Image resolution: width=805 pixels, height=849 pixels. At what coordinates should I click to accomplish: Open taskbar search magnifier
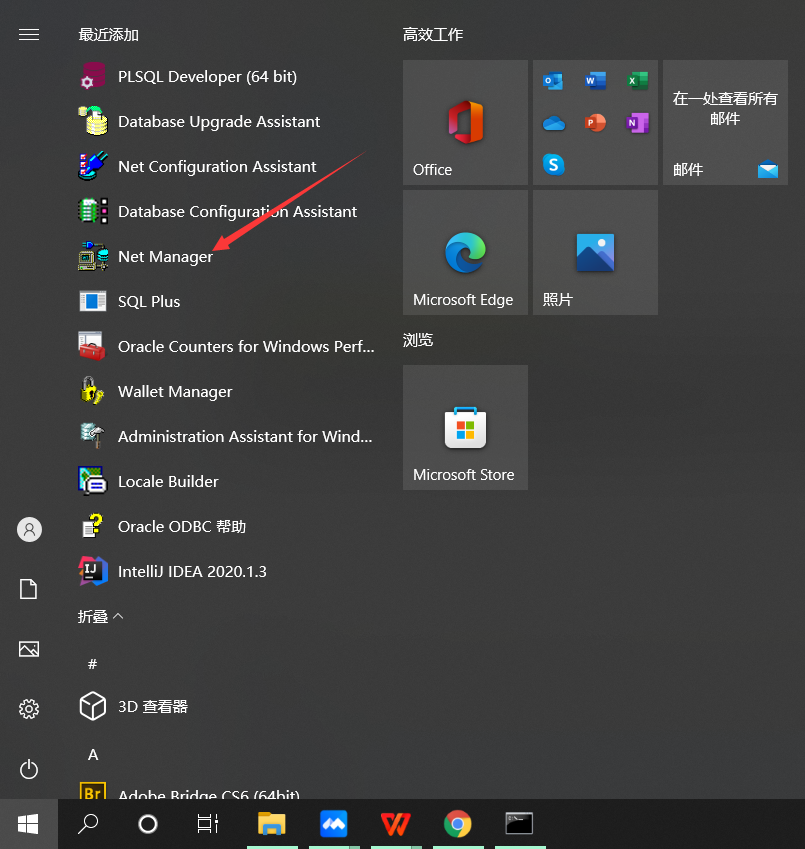[88, 824]
